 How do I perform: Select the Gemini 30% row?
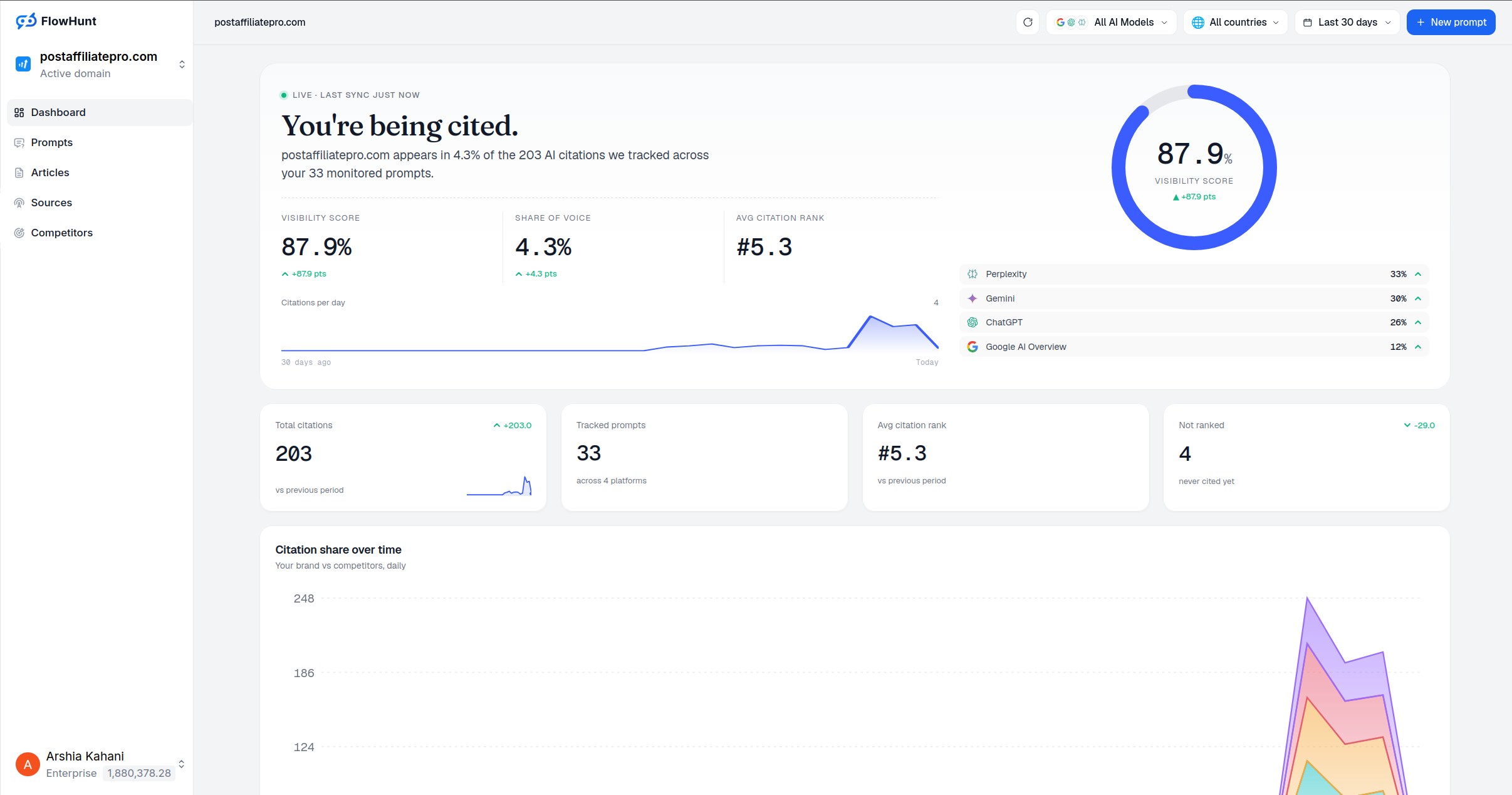(x=1194, y=298)
